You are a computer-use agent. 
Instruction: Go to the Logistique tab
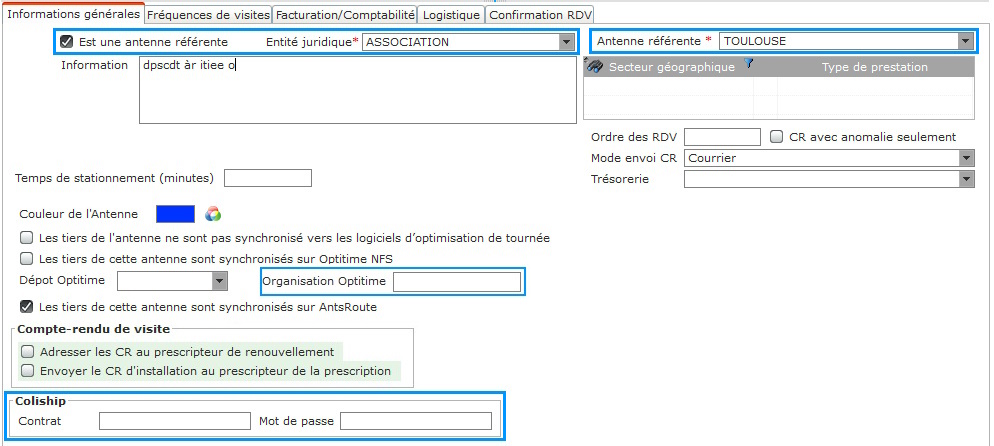click(x=451, y=15)
